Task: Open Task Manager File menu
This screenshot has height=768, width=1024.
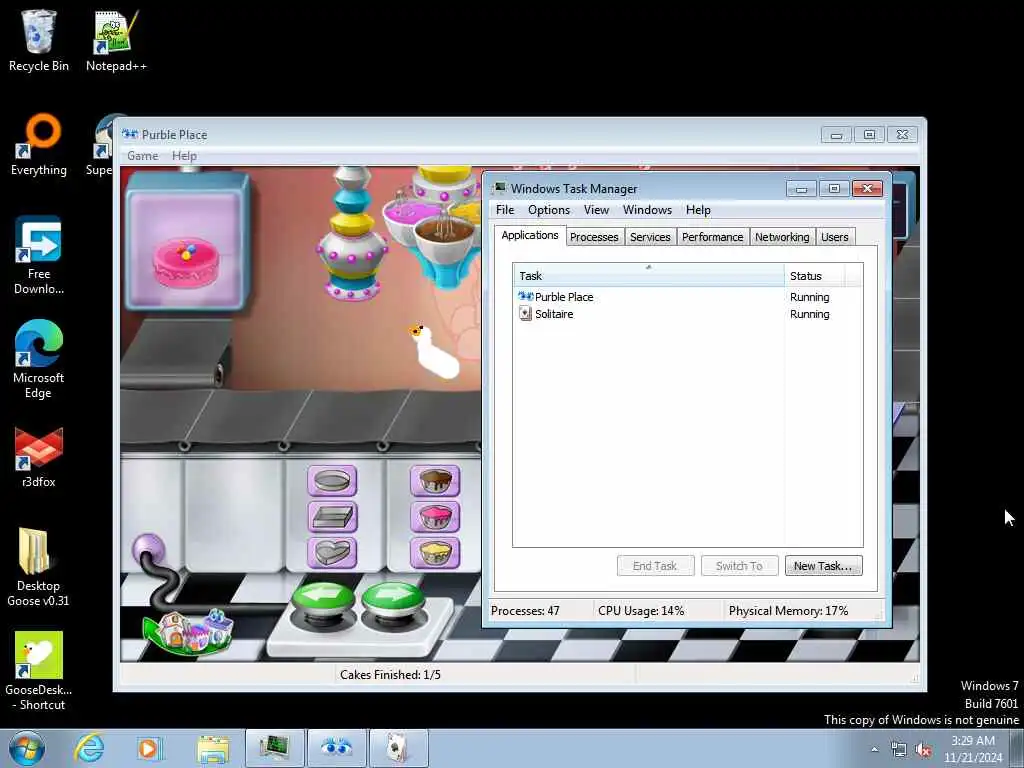Action: pos(505,210)
